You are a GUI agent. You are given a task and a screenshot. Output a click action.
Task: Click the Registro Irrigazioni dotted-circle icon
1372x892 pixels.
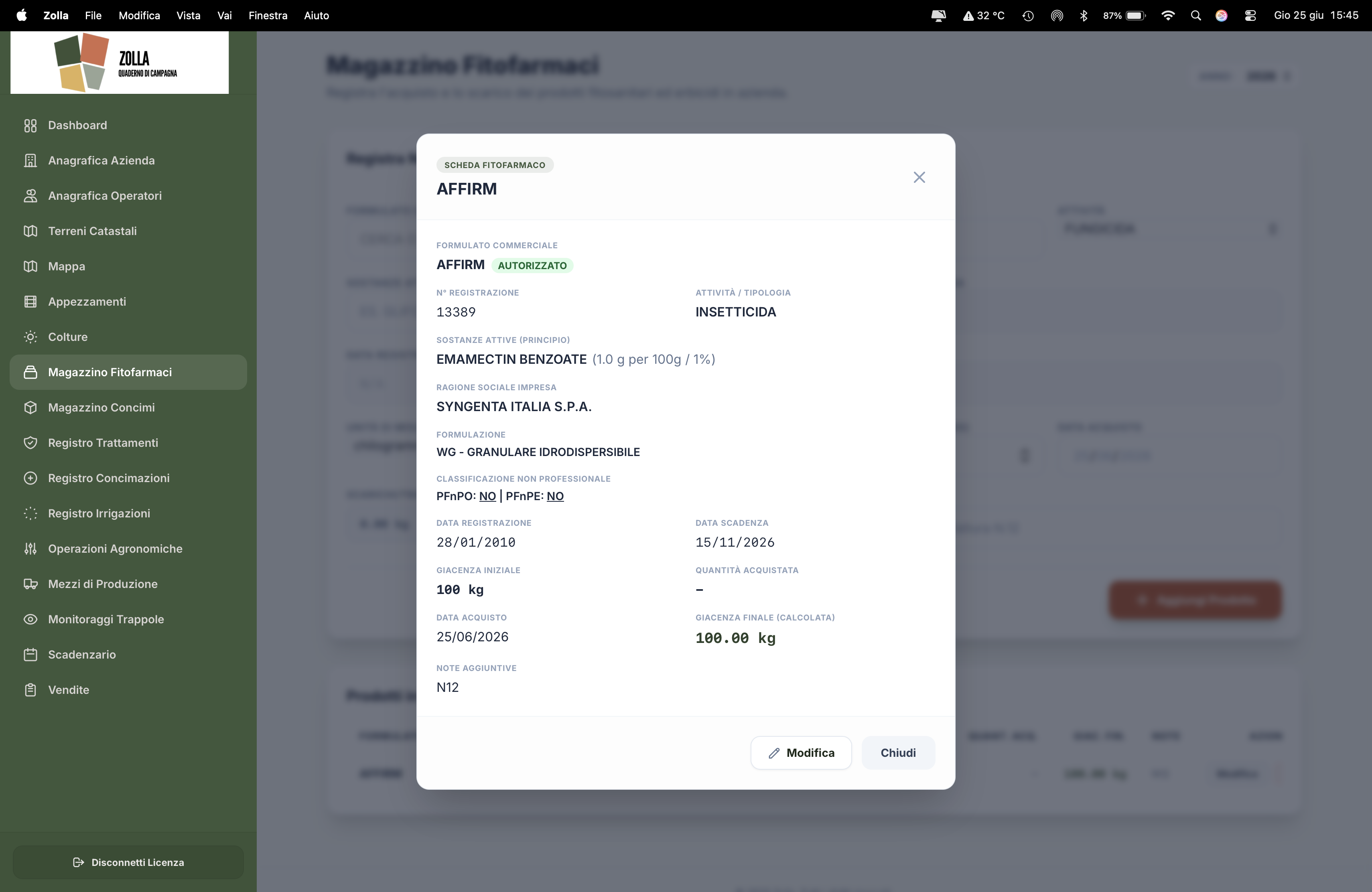[30, 513]
